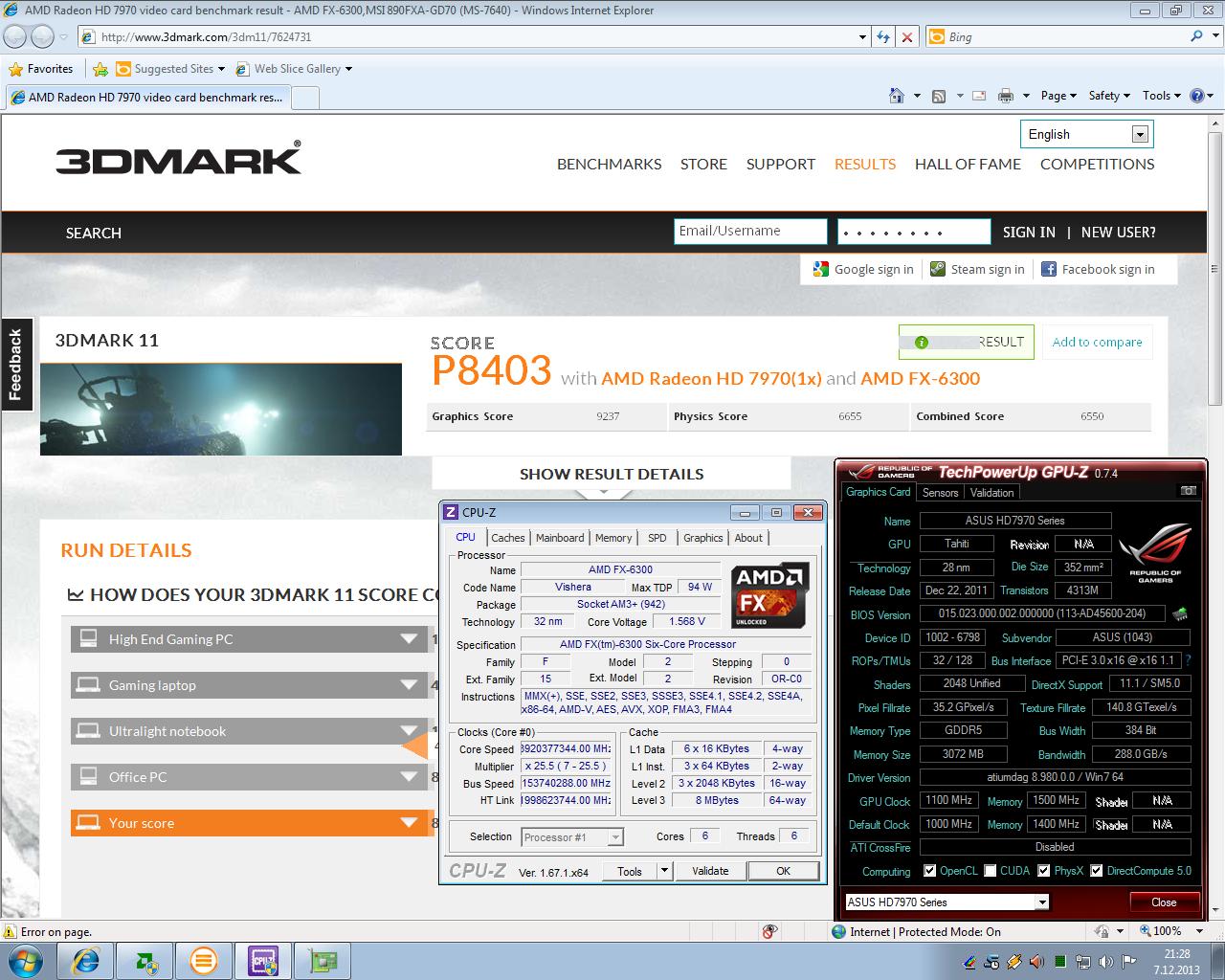Click the 3DMark 11 result thumbnail image
This screenshot has height=980, width=1225.
[221, 409]
